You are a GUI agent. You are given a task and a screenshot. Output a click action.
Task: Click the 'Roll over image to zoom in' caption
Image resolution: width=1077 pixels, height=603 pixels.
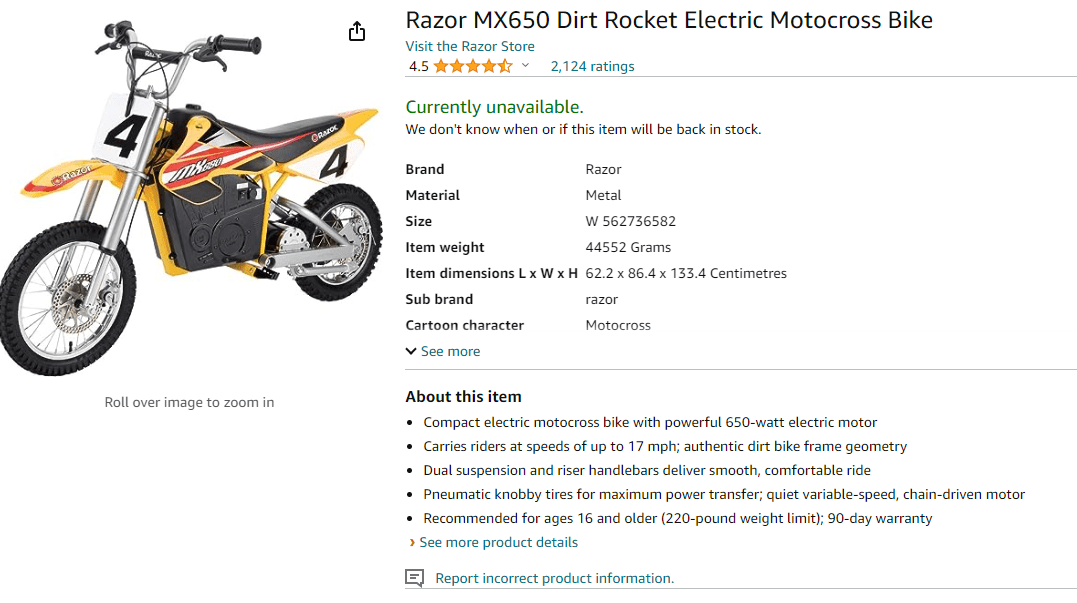pos(189,402)
